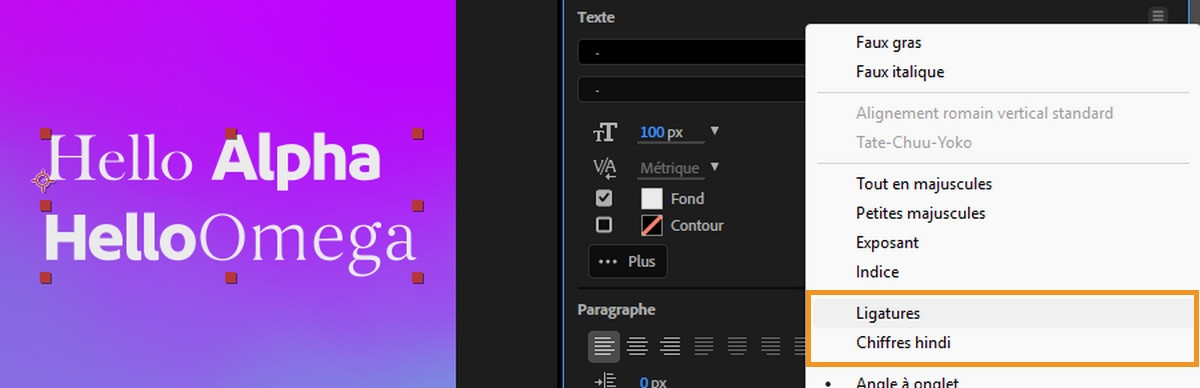Click the kerning V/A icon
This screenshot has width=1200, height=388.
[x=605, y=168]
